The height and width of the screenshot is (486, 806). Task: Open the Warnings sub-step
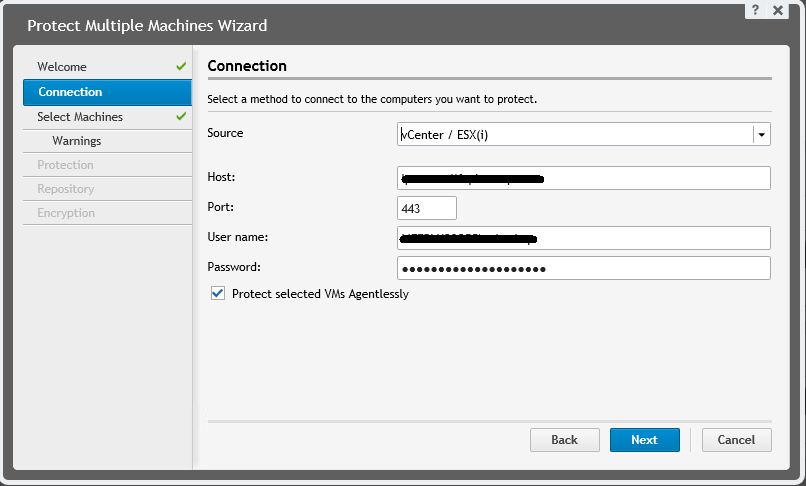[x=77, y=141]
